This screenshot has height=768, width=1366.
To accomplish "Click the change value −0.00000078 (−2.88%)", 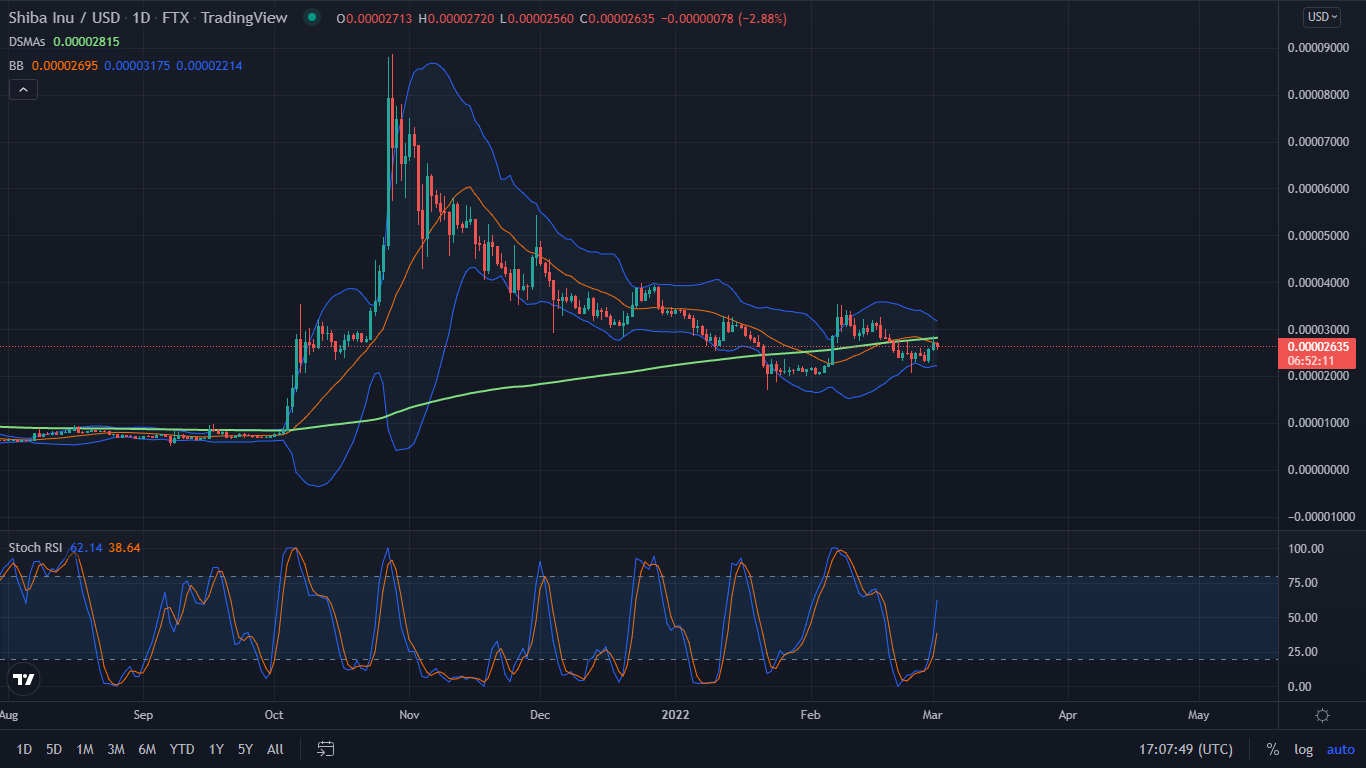I will click(725, 18).
